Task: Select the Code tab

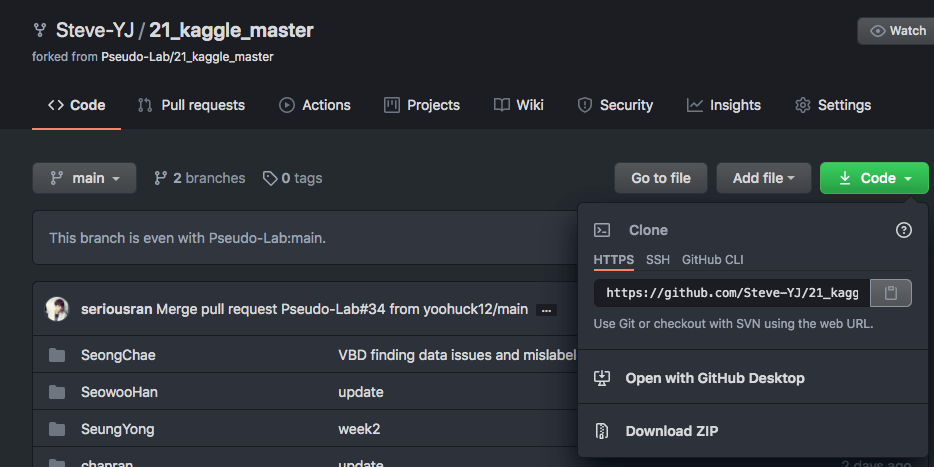Action: (76, 105)
